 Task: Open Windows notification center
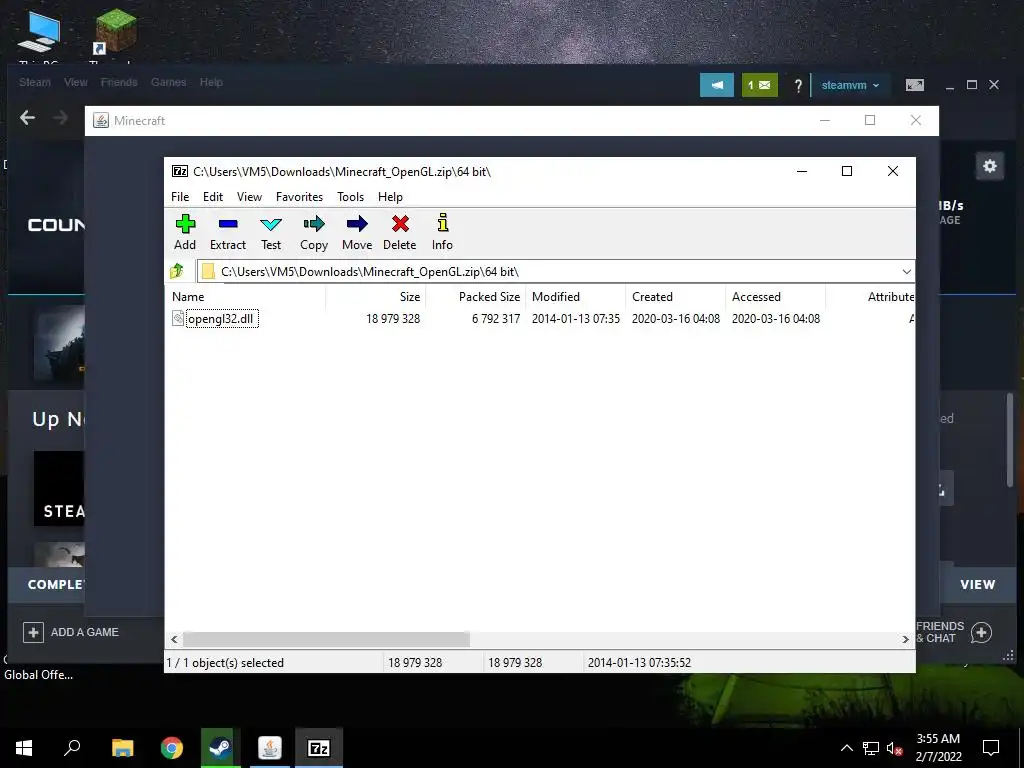(991, 748)
